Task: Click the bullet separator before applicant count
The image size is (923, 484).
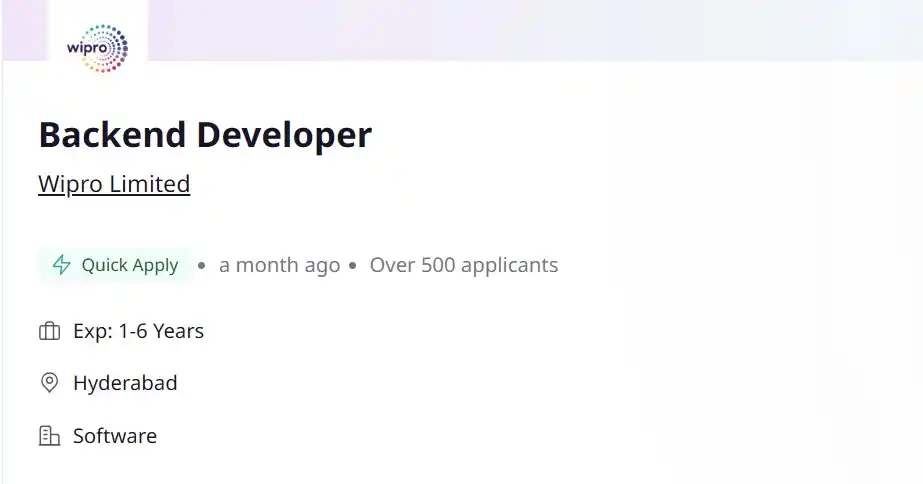Action: point(353,266)
